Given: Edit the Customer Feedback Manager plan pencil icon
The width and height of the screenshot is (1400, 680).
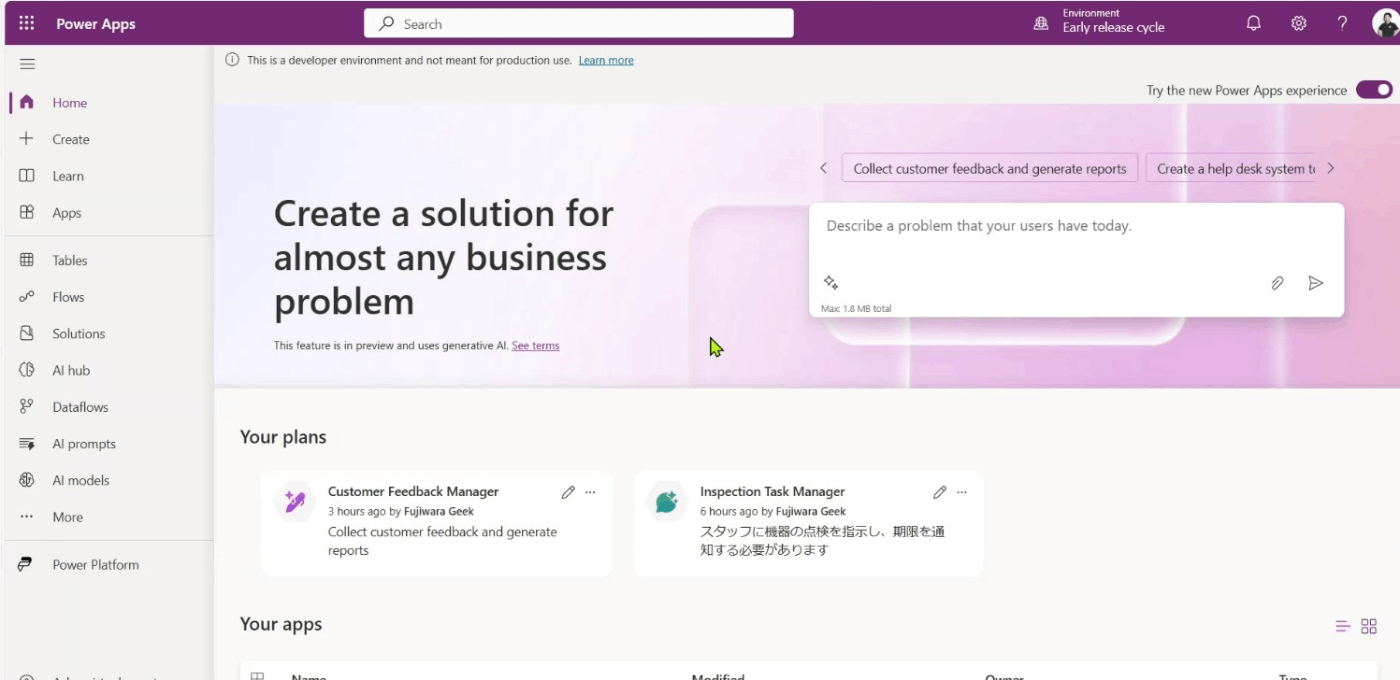Looking at the screenshot, I should (x=568, y=492).
